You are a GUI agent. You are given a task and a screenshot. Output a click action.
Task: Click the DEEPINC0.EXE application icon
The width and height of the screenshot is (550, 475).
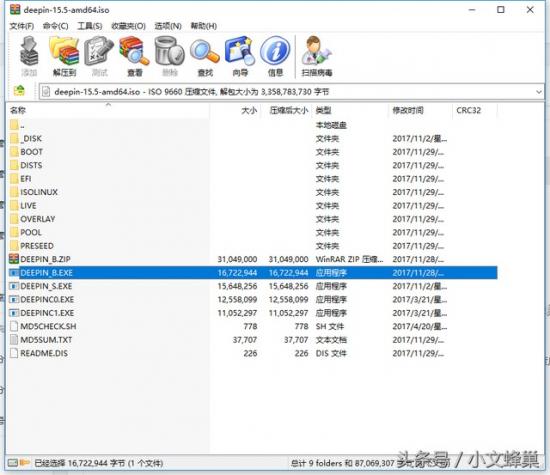click(x=14, y=299)
